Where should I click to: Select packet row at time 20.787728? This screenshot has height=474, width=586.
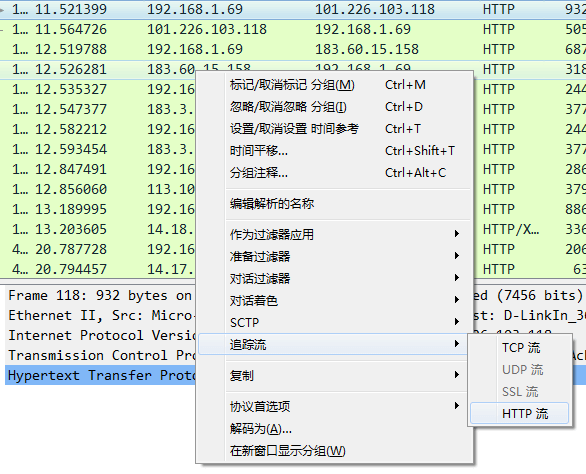97,249
